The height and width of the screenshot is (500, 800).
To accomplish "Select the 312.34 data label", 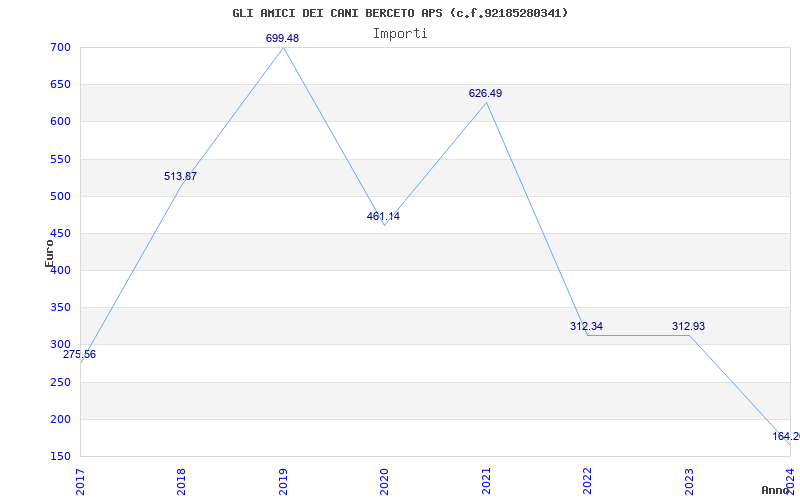I will [x=586, y=327].
